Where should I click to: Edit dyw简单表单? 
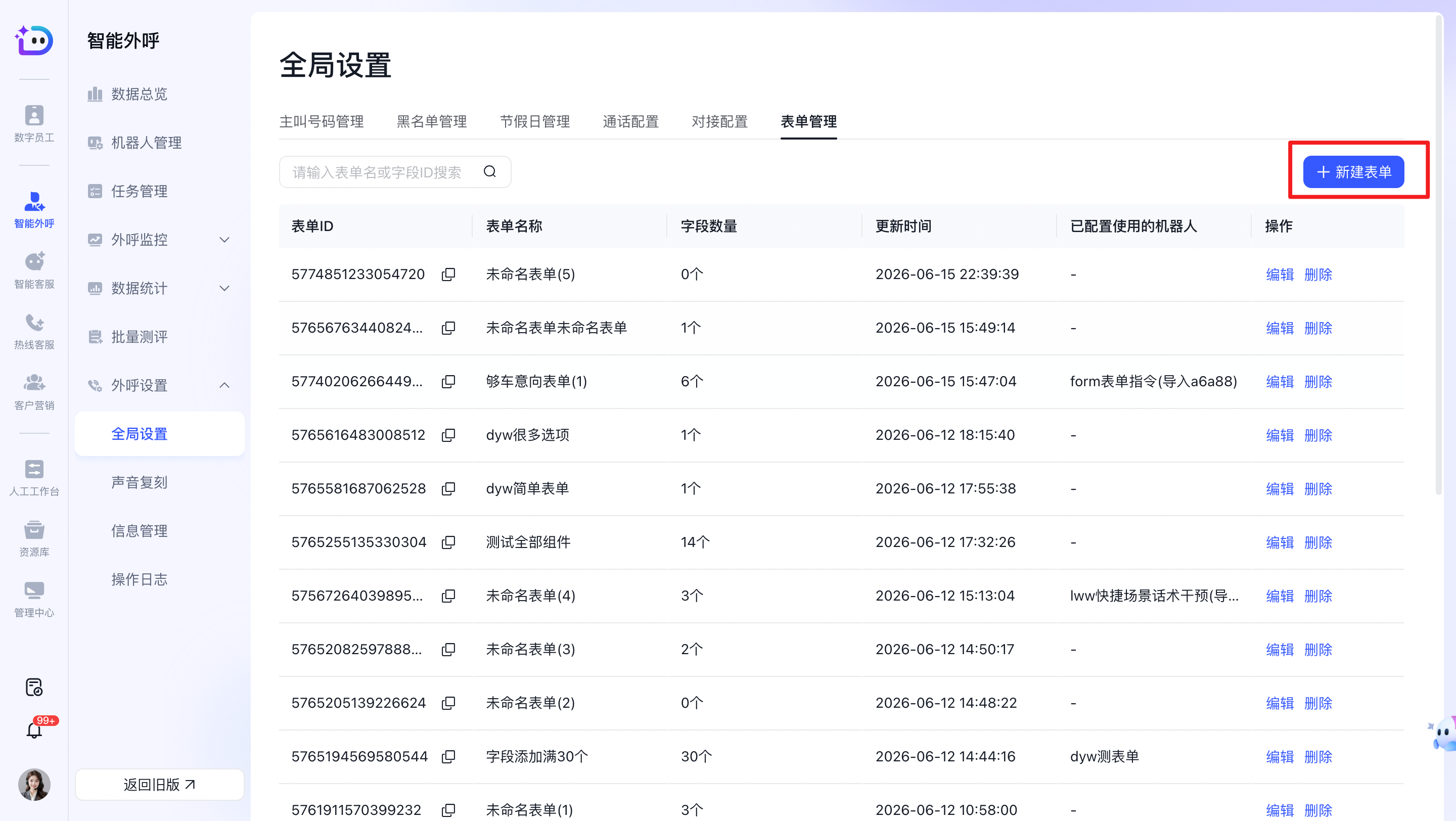1280,489
